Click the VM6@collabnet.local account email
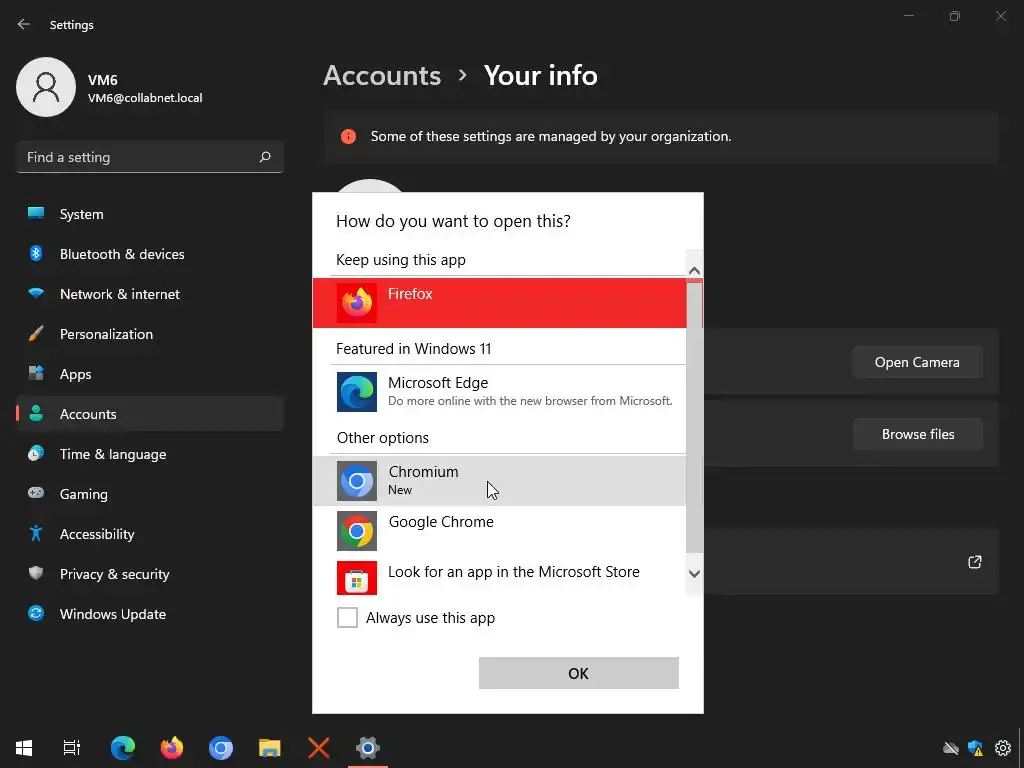 pyautogui.click(x=145, y=98)
